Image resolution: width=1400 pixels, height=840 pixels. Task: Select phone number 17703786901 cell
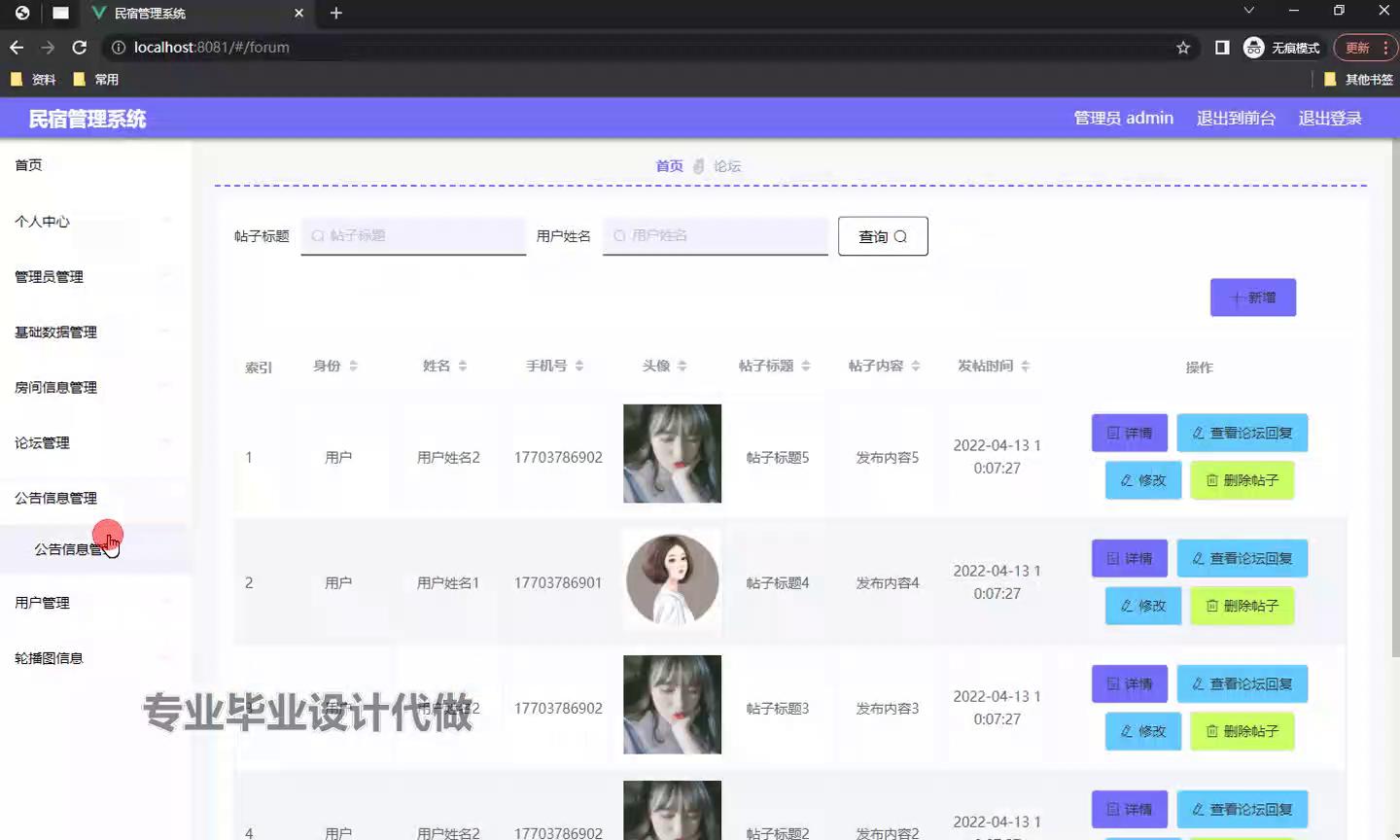tap(558, 582)
